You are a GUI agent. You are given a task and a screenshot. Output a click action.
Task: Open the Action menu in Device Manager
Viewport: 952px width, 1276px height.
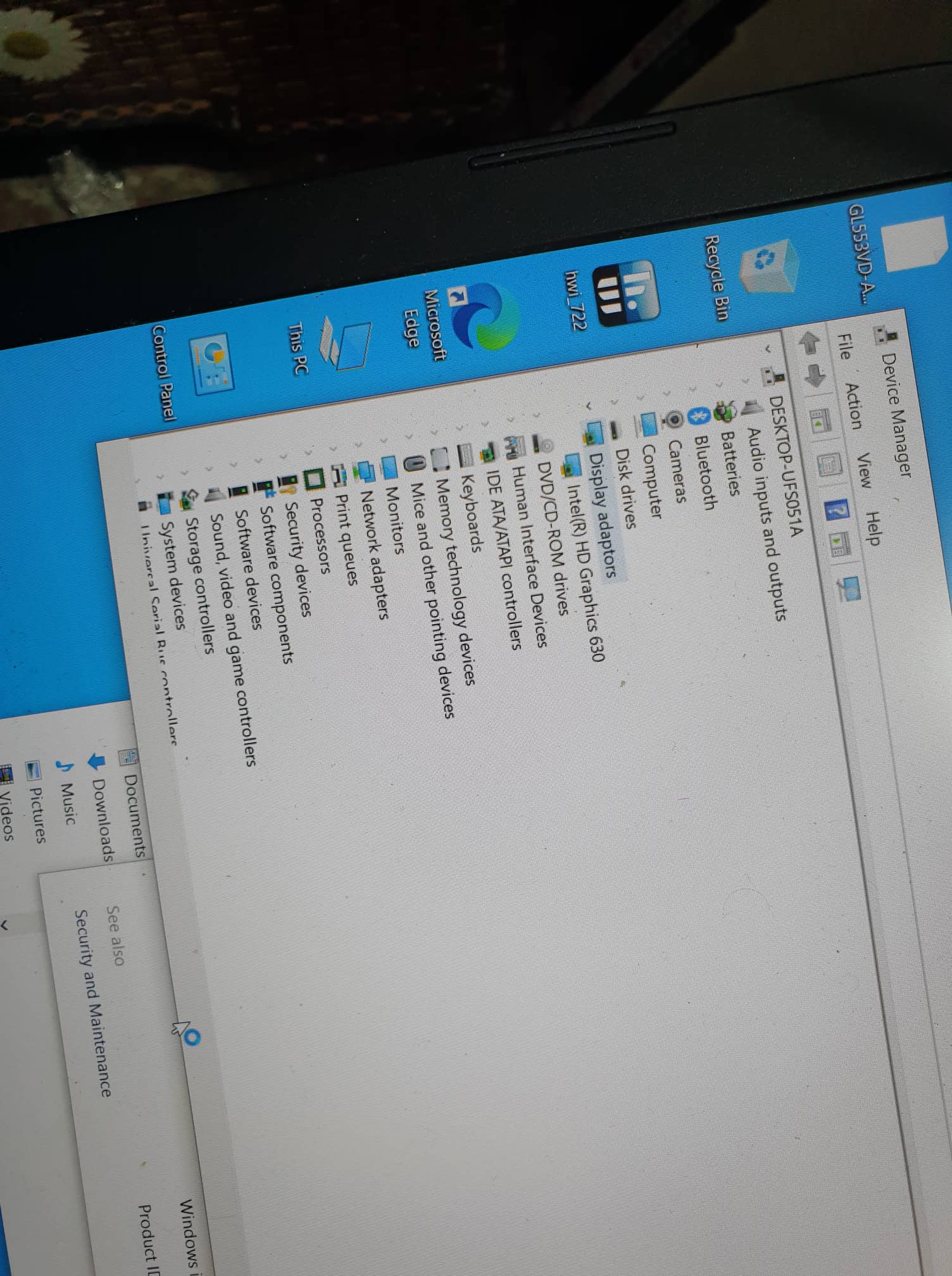[853, 406]
